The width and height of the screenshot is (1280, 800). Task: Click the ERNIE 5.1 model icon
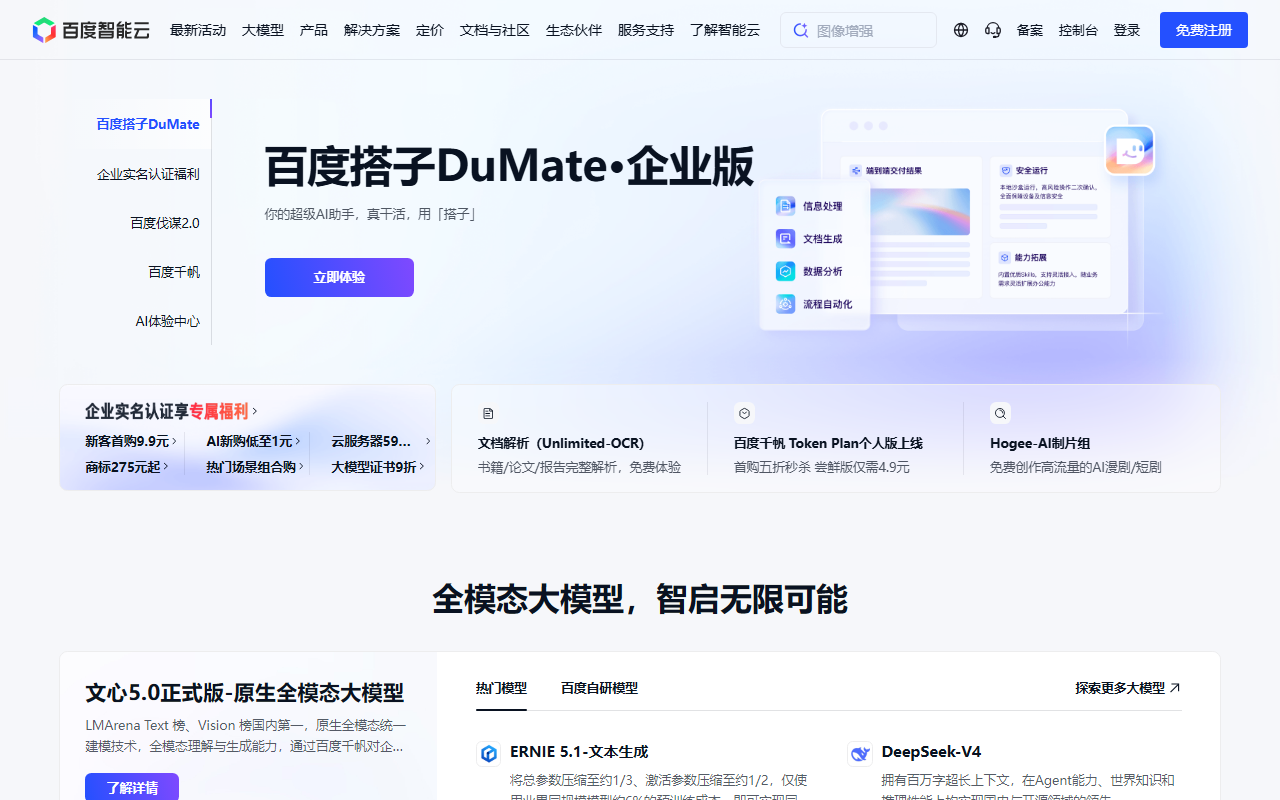tap(489, 753)
